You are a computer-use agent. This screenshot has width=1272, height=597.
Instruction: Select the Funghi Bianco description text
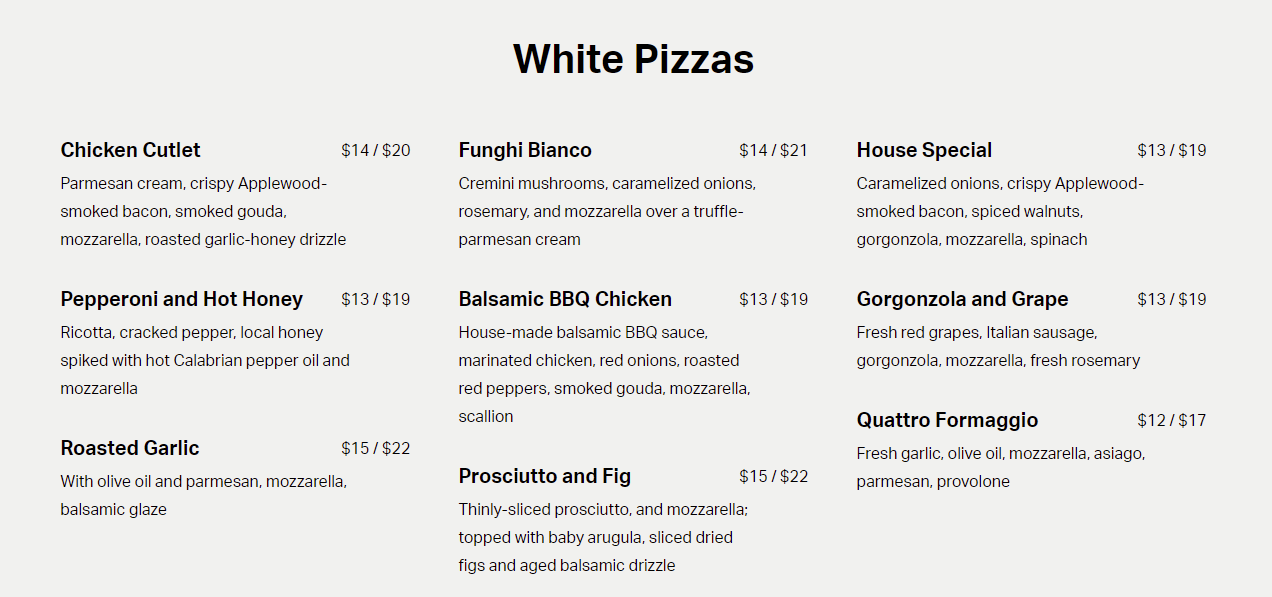pos(607,211)
